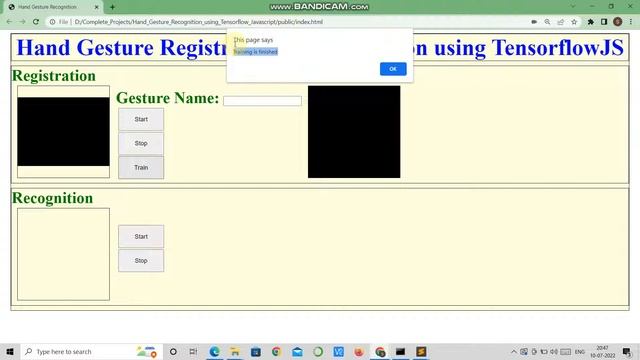Image resolution: width=640 pixels, height=360 pixels.
Task: Close the Hand Gesture Recognition tab
Action: click(x=97, y=7)
